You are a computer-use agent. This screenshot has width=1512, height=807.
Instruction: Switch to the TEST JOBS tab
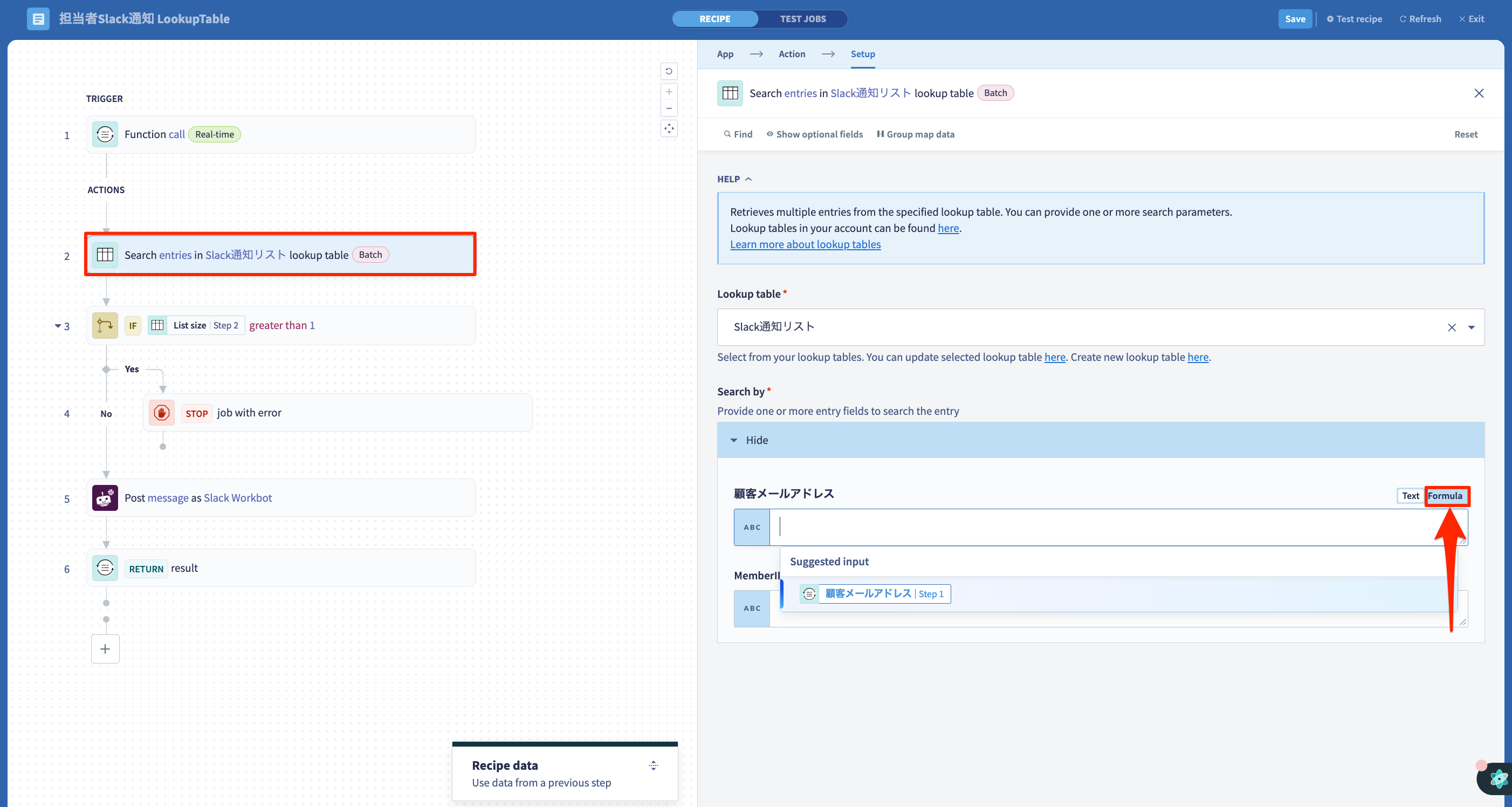point(802,19)
